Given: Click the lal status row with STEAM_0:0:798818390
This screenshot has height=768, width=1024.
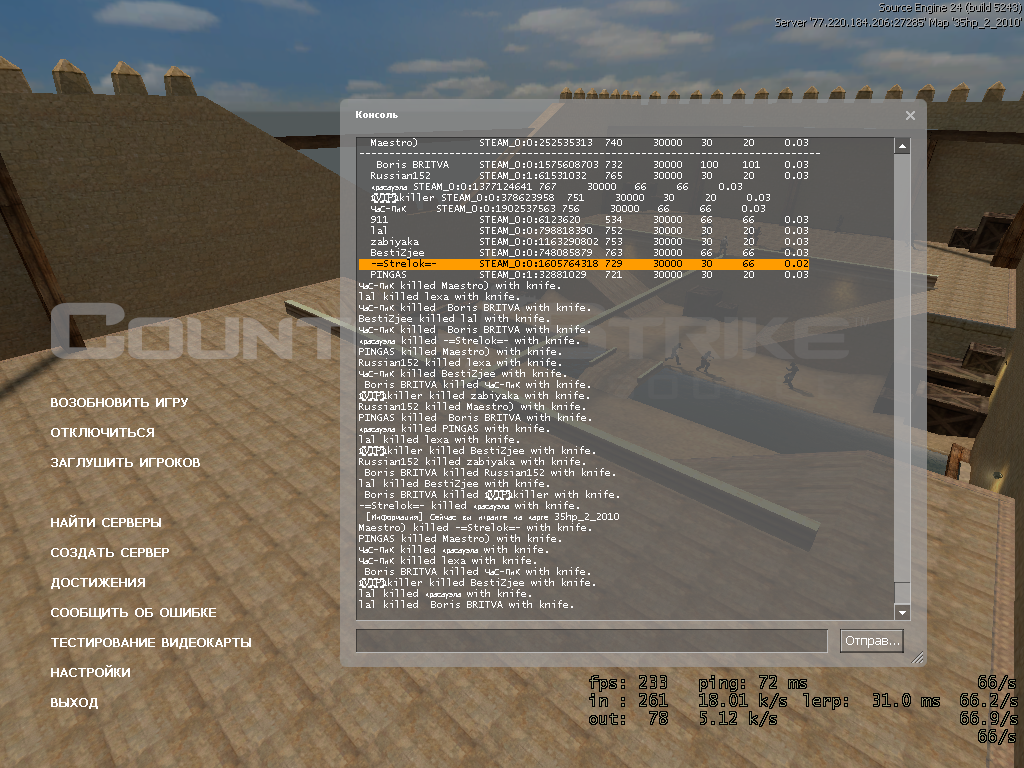Looking at the screenshot, I should tap(589, 231).
